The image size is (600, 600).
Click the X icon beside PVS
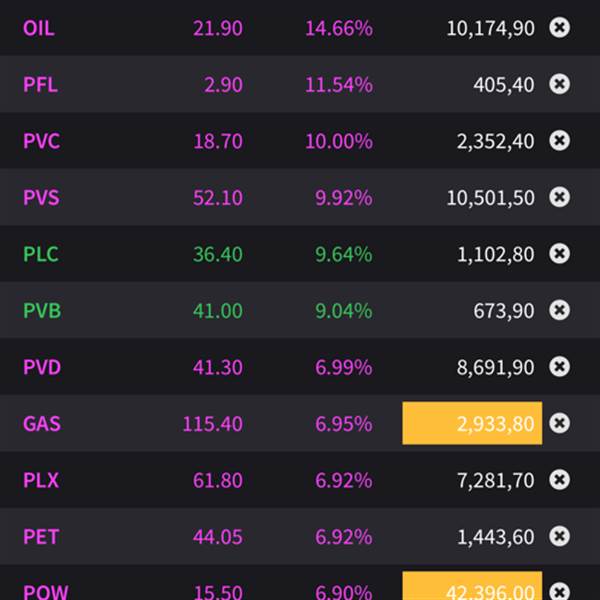(x=560, y=198)
